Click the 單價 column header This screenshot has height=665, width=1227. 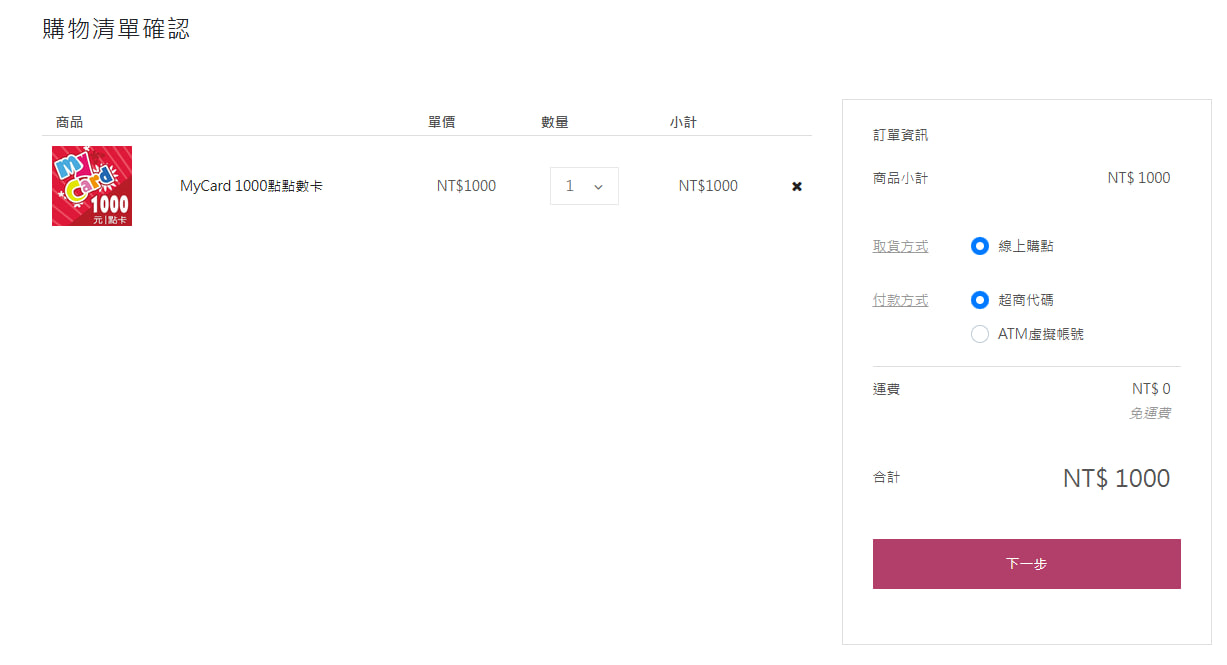click(442, 122)
